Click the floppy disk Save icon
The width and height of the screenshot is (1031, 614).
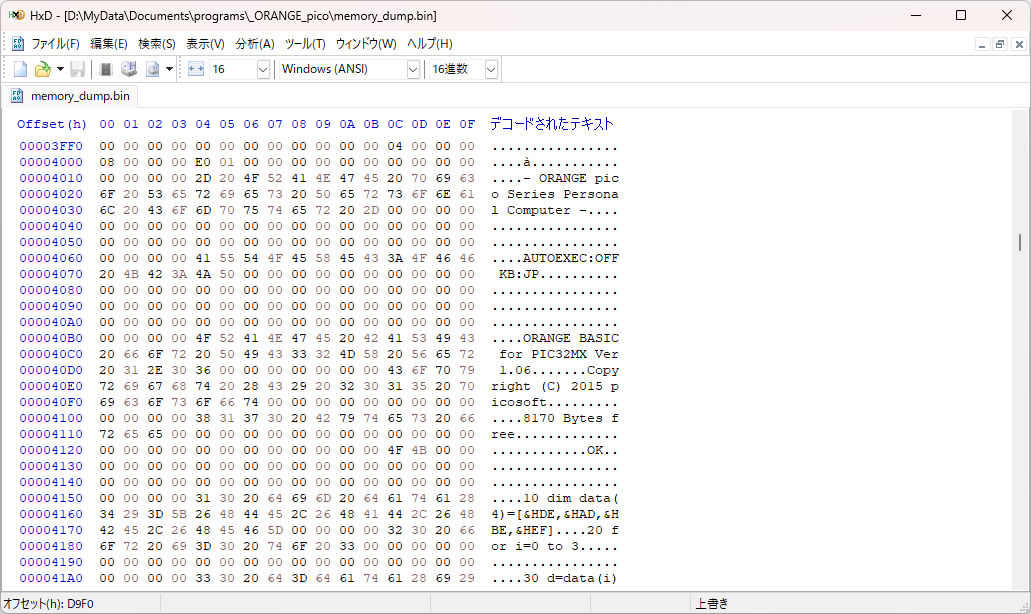78,69
